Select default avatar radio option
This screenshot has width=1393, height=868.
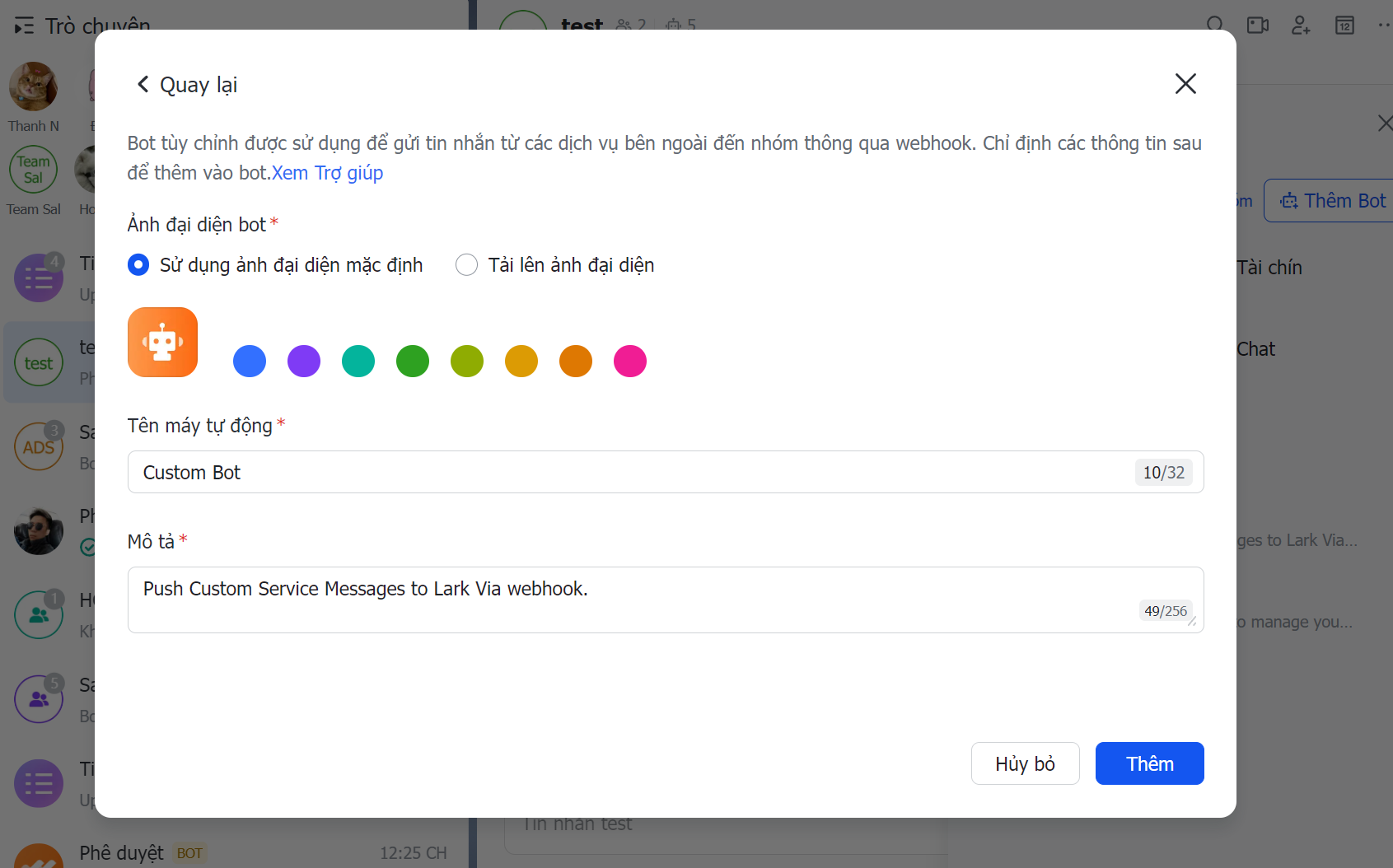138,265
